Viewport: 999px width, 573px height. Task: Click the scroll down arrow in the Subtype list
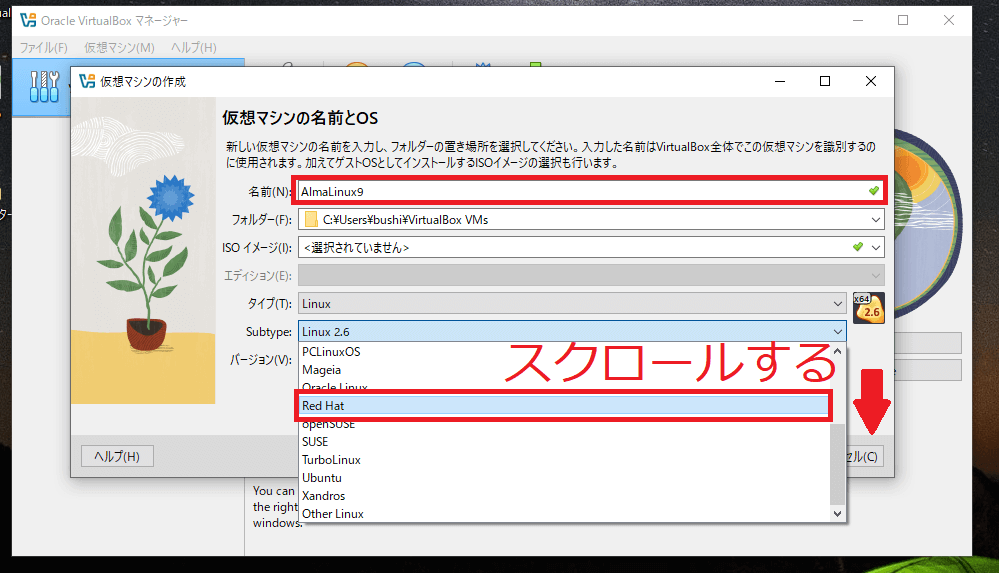[838, 514]
